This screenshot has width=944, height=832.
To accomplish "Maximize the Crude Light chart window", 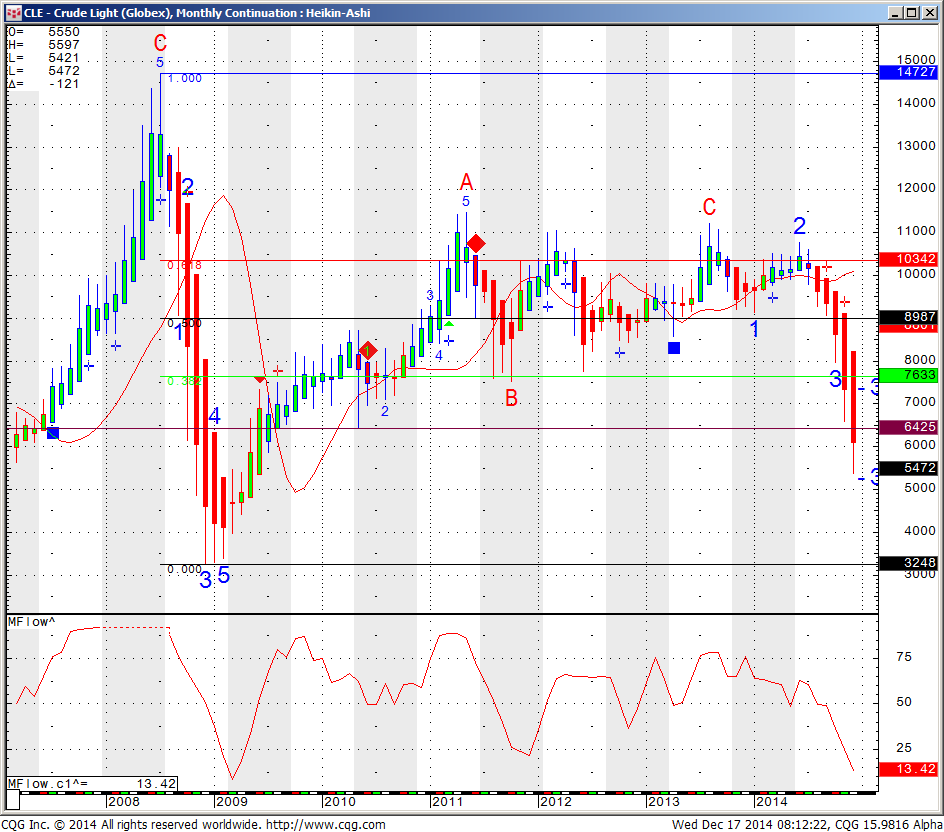I will coord(911,12).
